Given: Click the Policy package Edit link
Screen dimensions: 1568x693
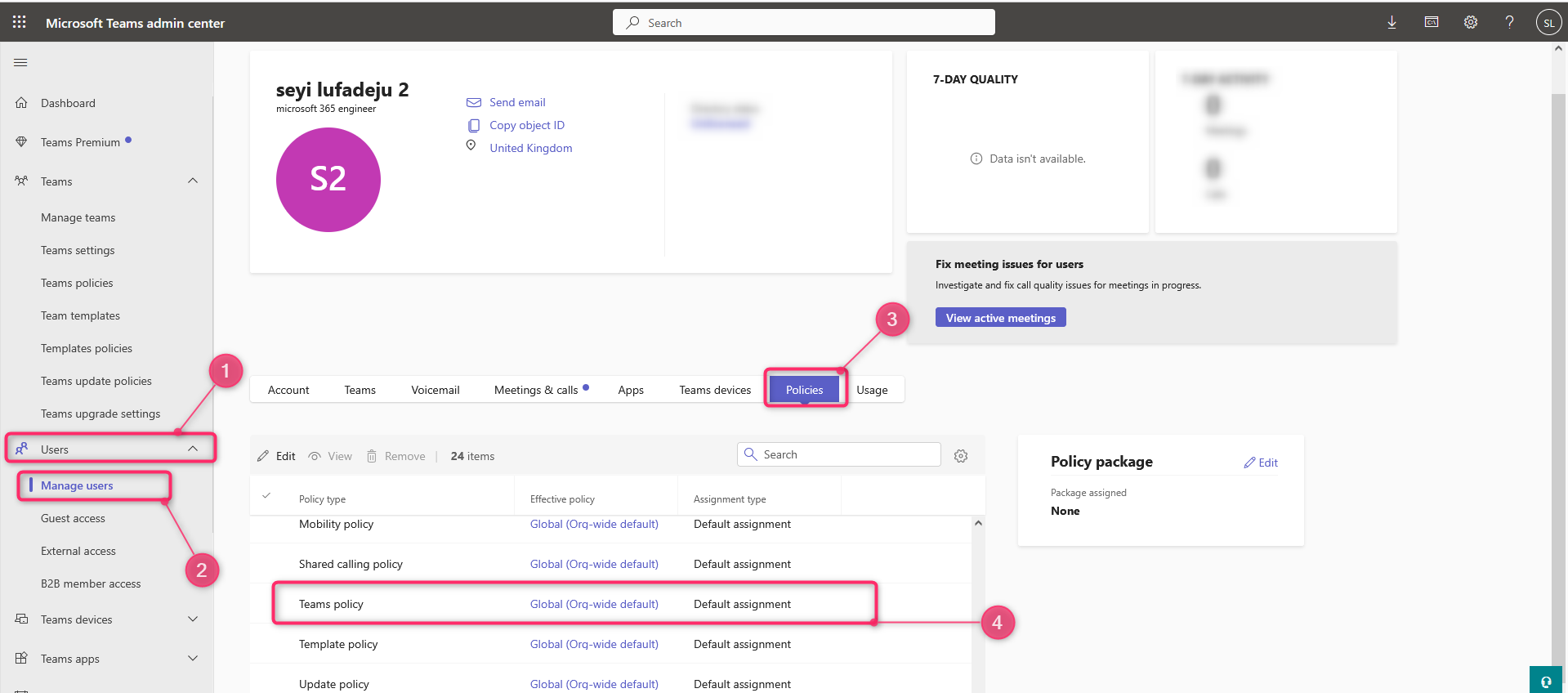Looking at the screenshot, I should coord(1268,463).
